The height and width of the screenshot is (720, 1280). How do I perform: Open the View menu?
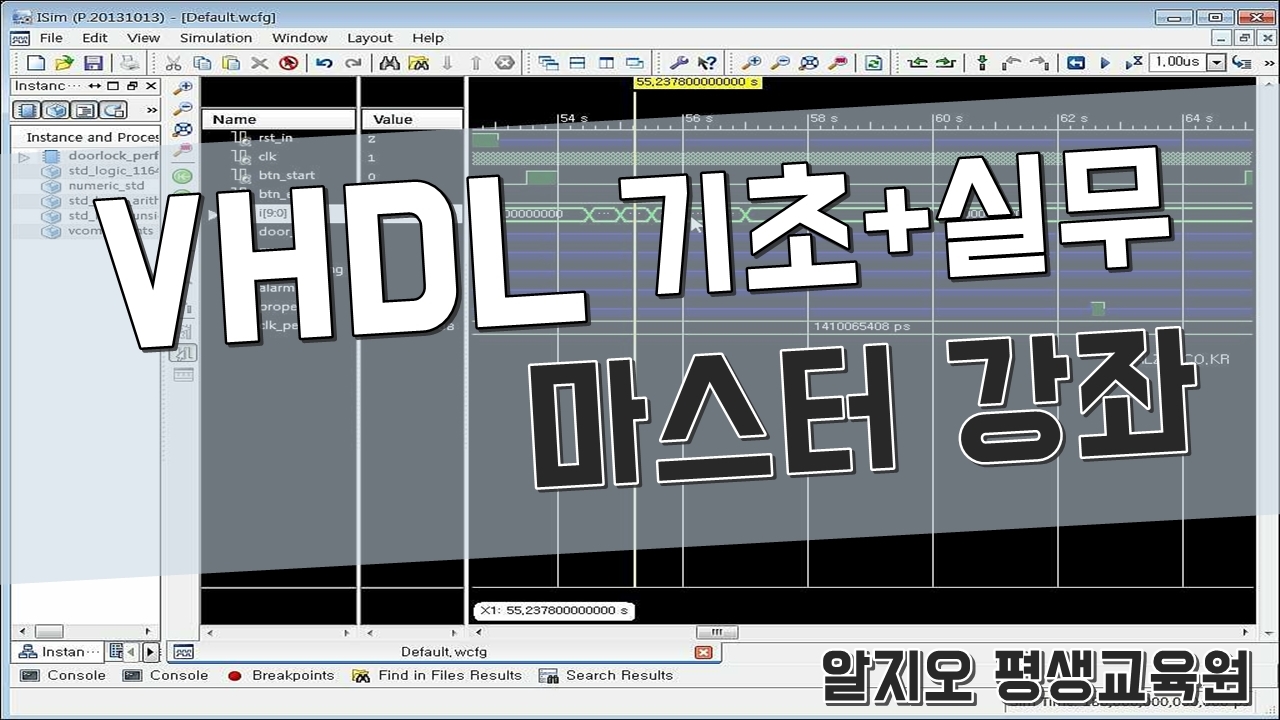(x=143, y=38)
